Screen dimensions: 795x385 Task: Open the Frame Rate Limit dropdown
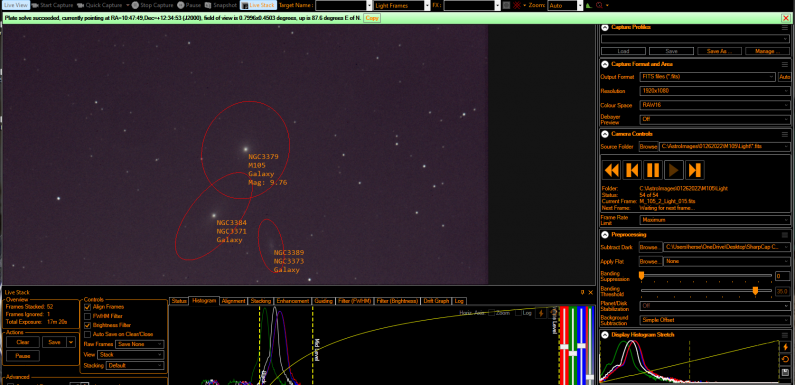click(x=715, y=220)
